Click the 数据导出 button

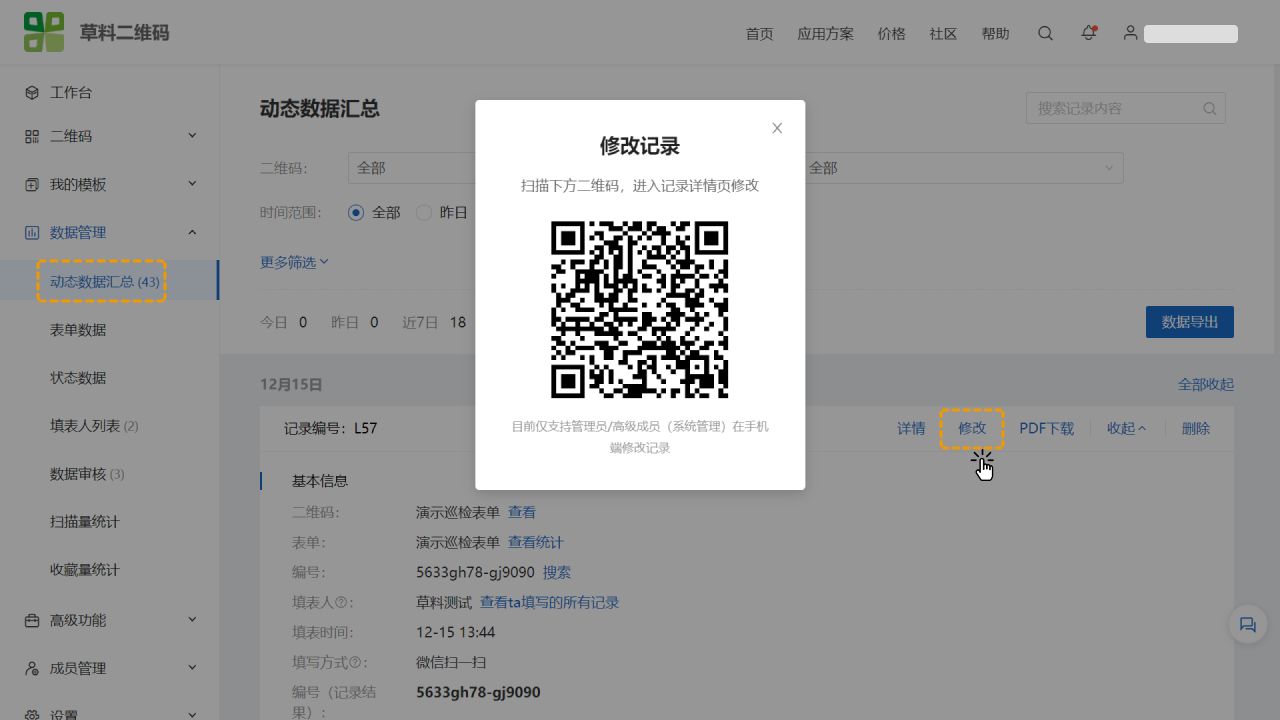(x=1190, y=322)
